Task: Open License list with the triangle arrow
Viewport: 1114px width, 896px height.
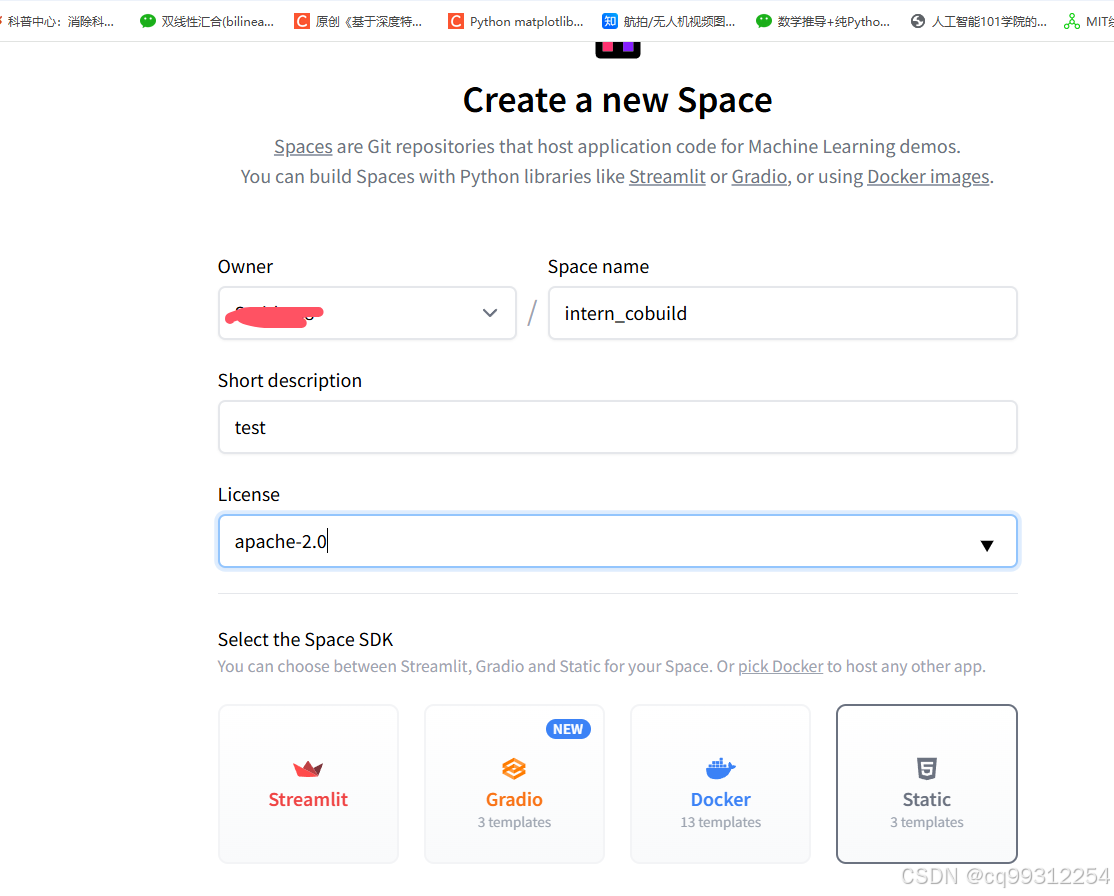Action: tap(987, 545)
